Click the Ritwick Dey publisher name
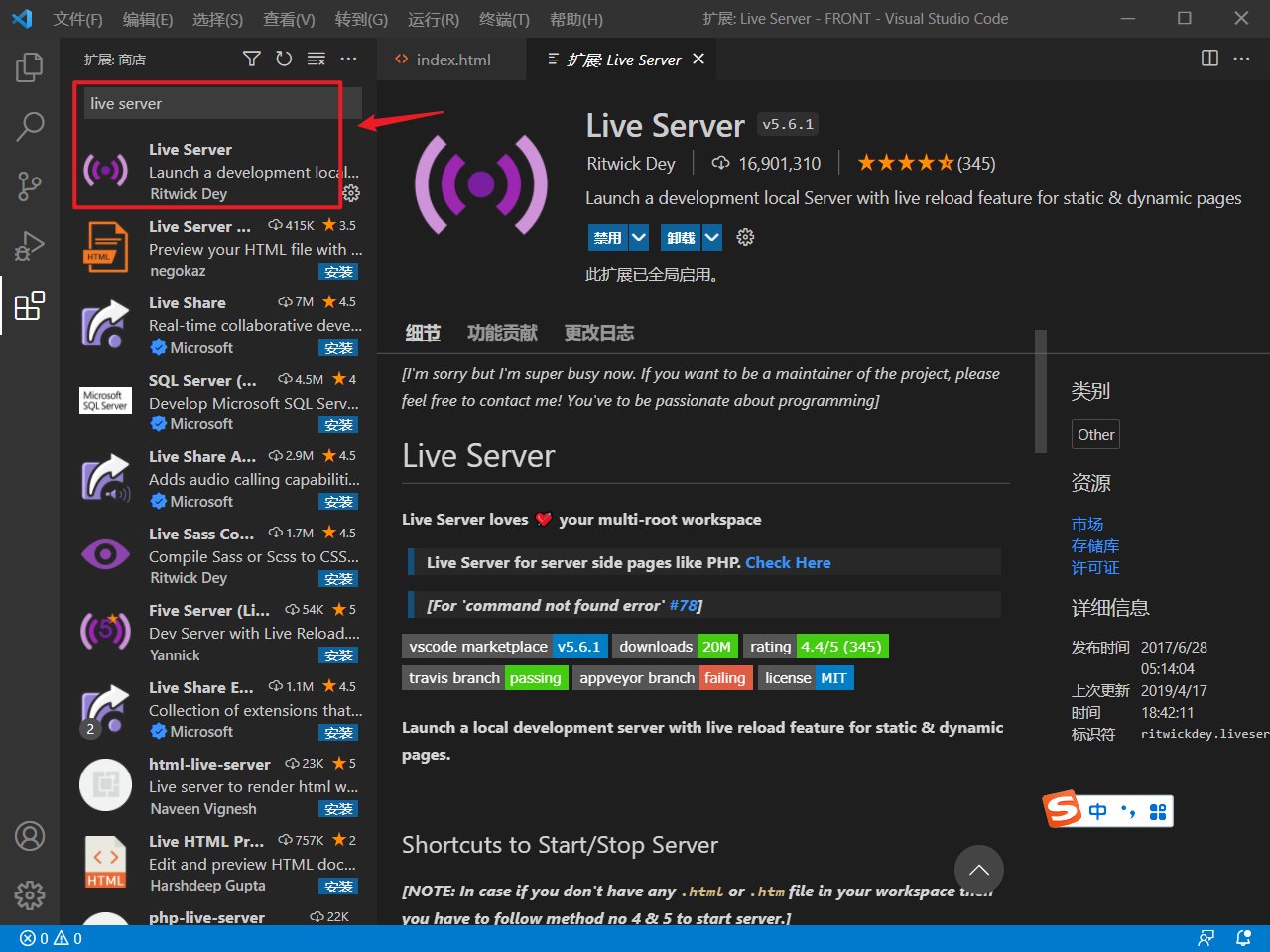This screenshot has width=1270, height=952. 631,164
